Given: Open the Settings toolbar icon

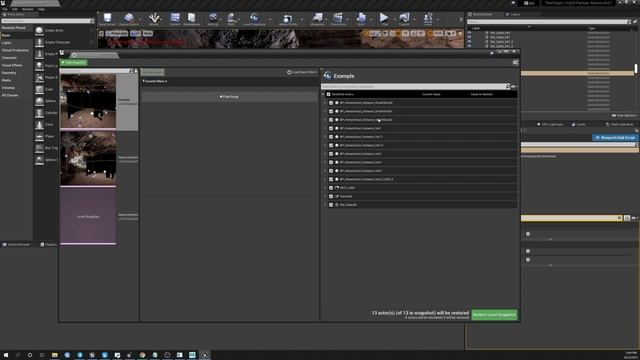Looking at the screenshot, I should point(213,19).
